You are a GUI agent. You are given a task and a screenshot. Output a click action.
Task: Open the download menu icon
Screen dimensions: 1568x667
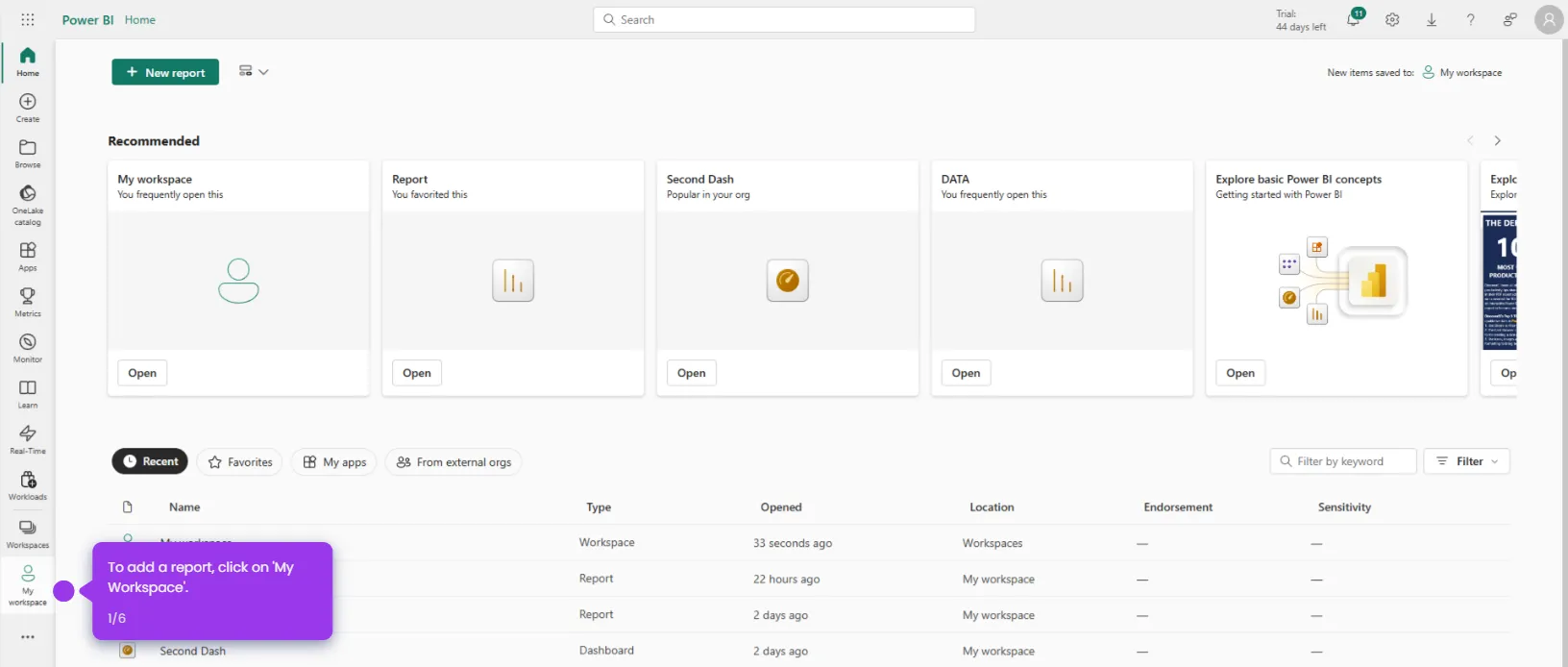pos(1432,19)
